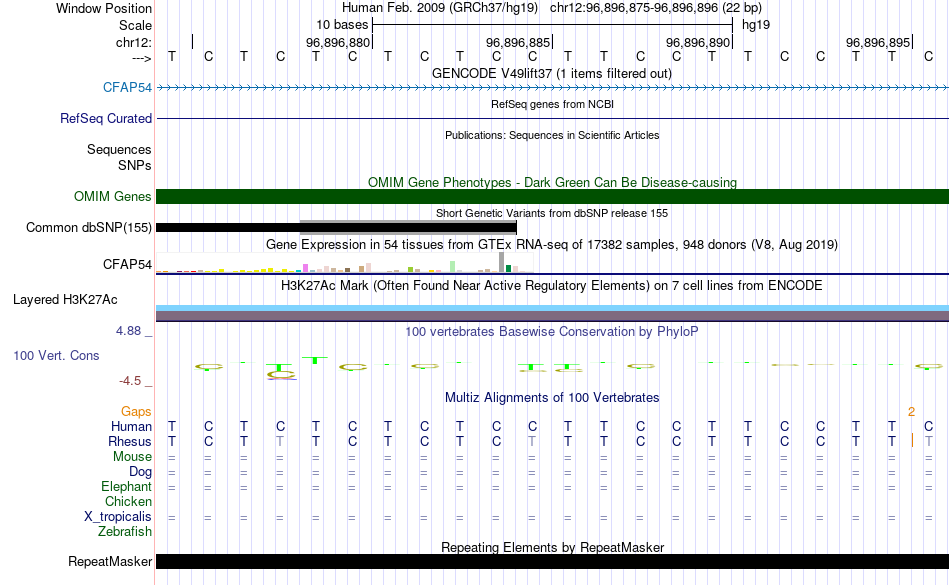Click the 'Scale' ruler label
This screenshot has width=950, height=585.
pos(135,25)
